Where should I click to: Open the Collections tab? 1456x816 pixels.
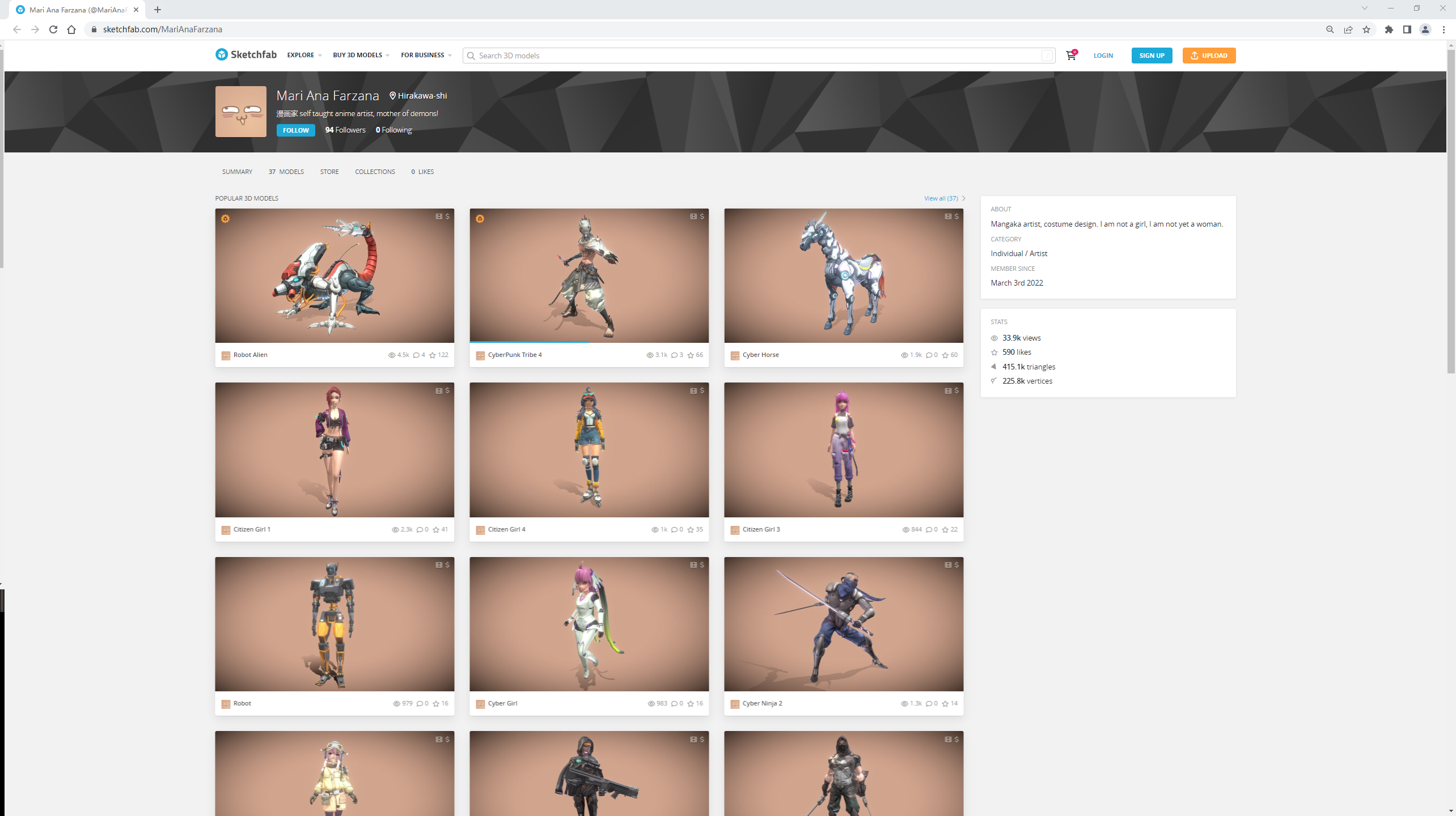point(375,172)
